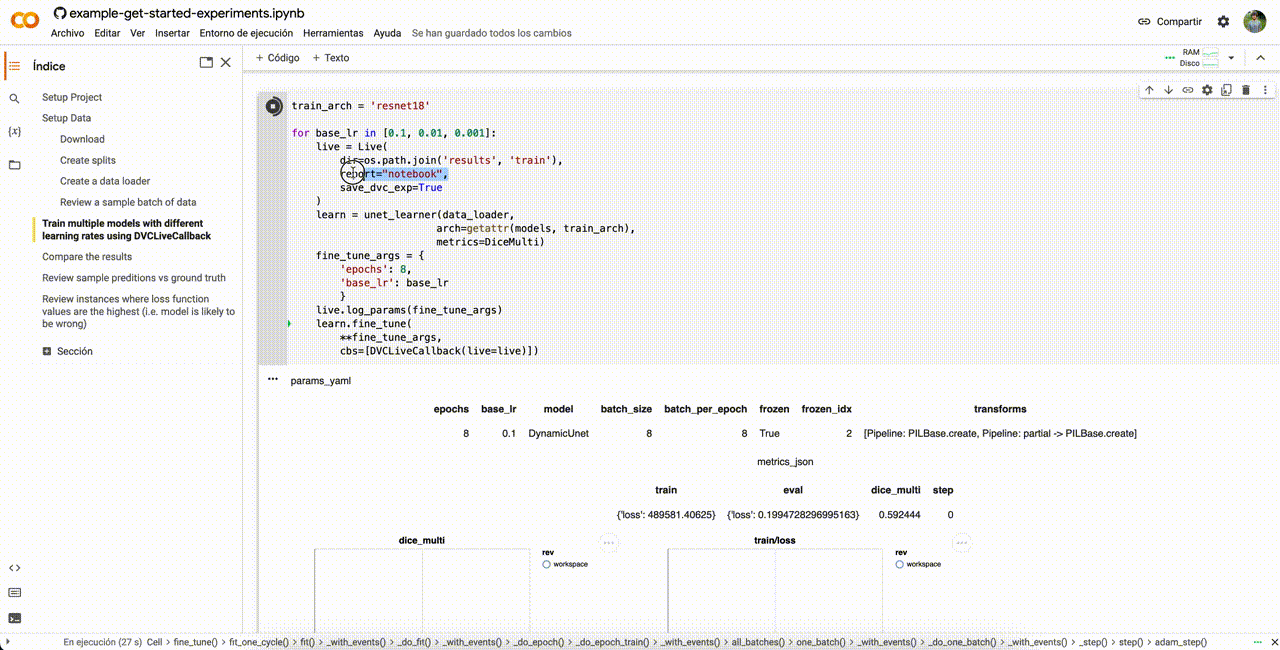Copy link to cell icon
The width and height of the screenshot is (1280, 650).
1187,90
